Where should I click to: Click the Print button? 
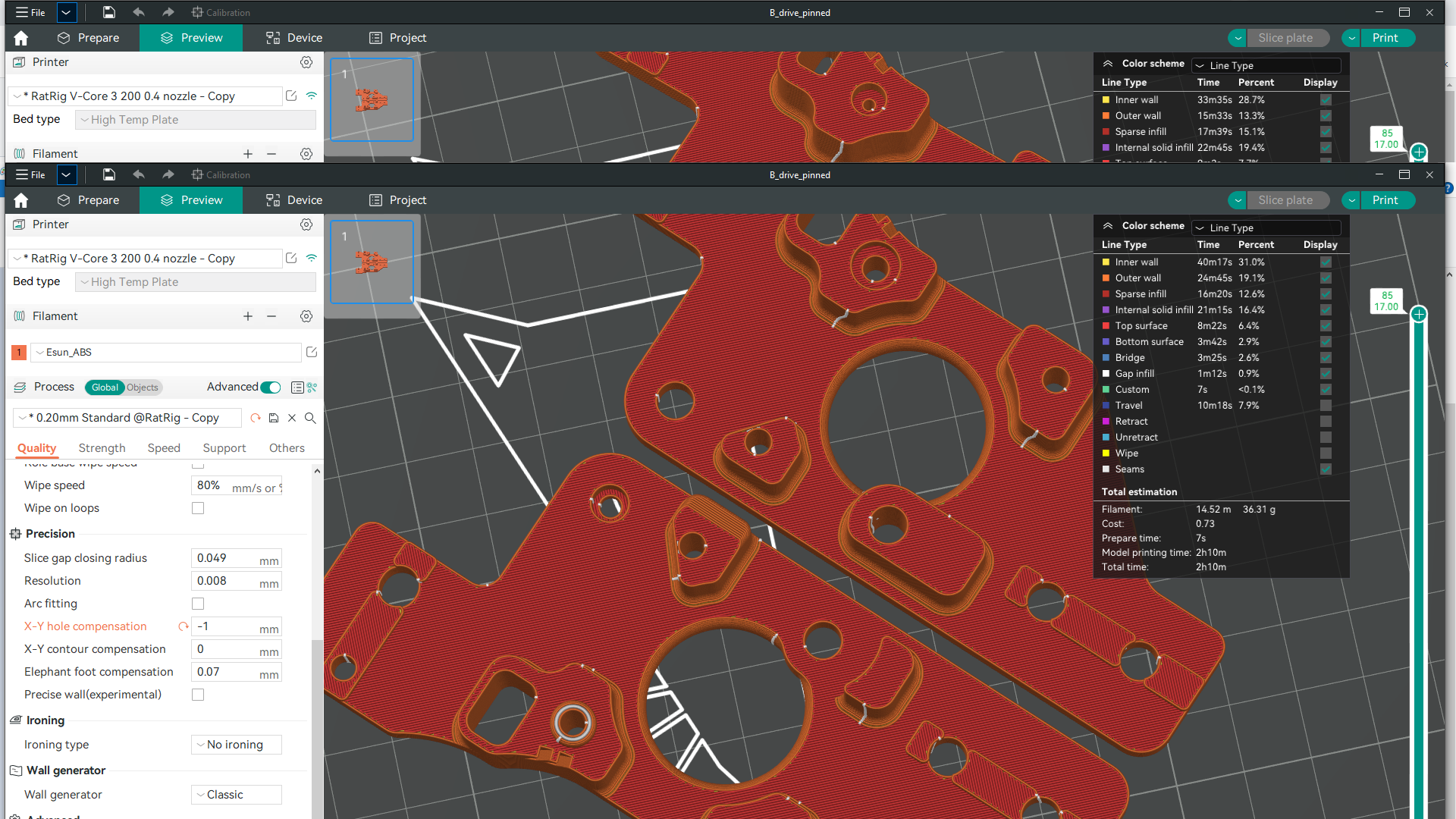[1386, 199]
